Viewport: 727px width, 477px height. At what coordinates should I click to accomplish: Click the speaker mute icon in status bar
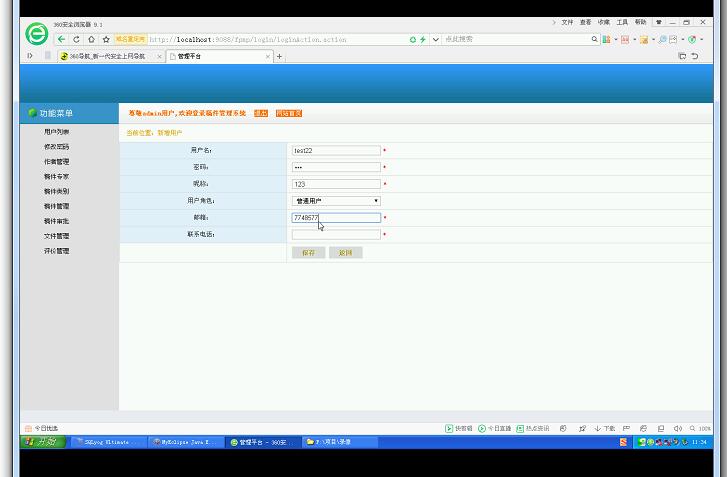coord(677,428)
